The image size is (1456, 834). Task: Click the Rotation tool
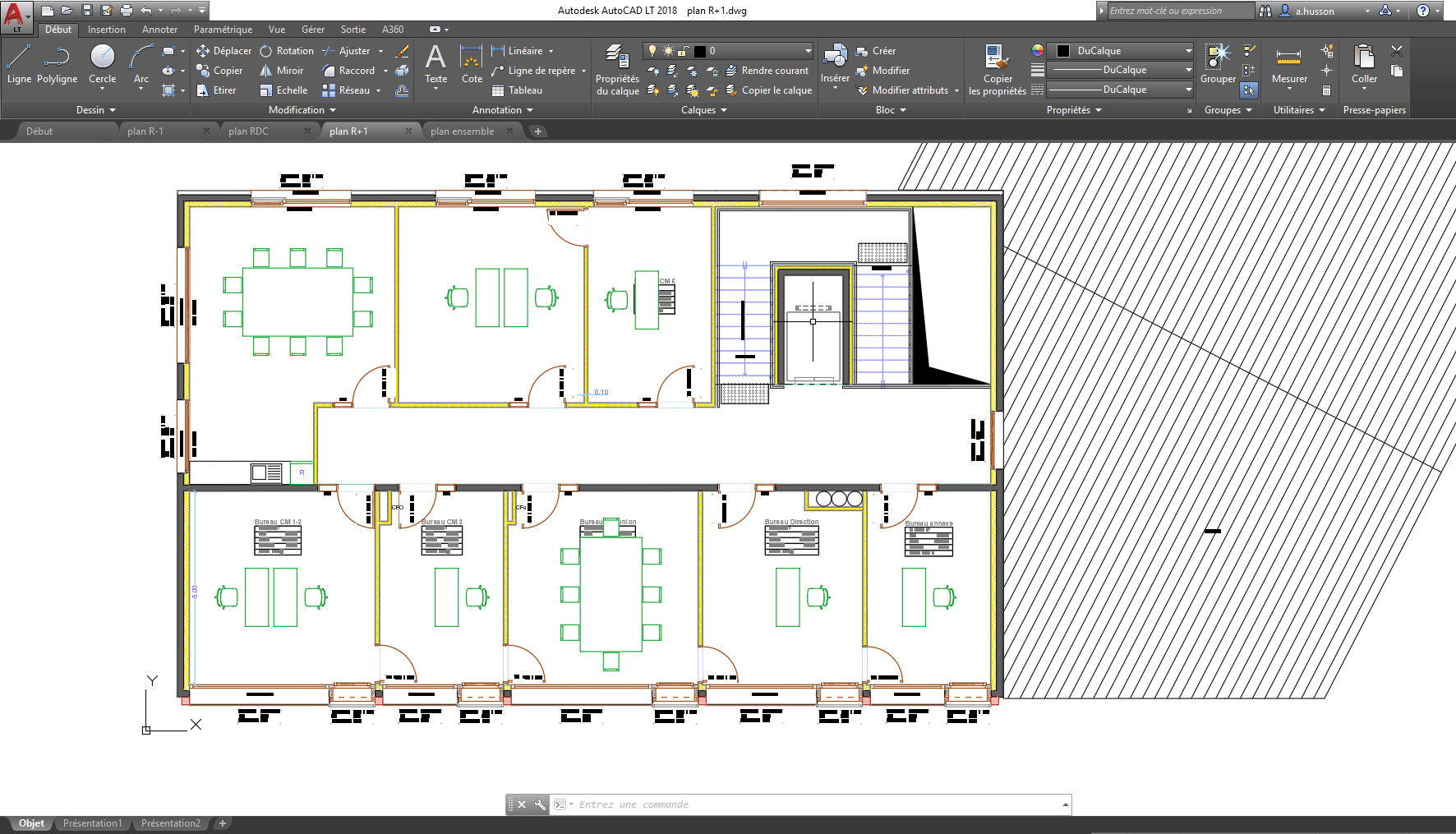click(287, 51)
